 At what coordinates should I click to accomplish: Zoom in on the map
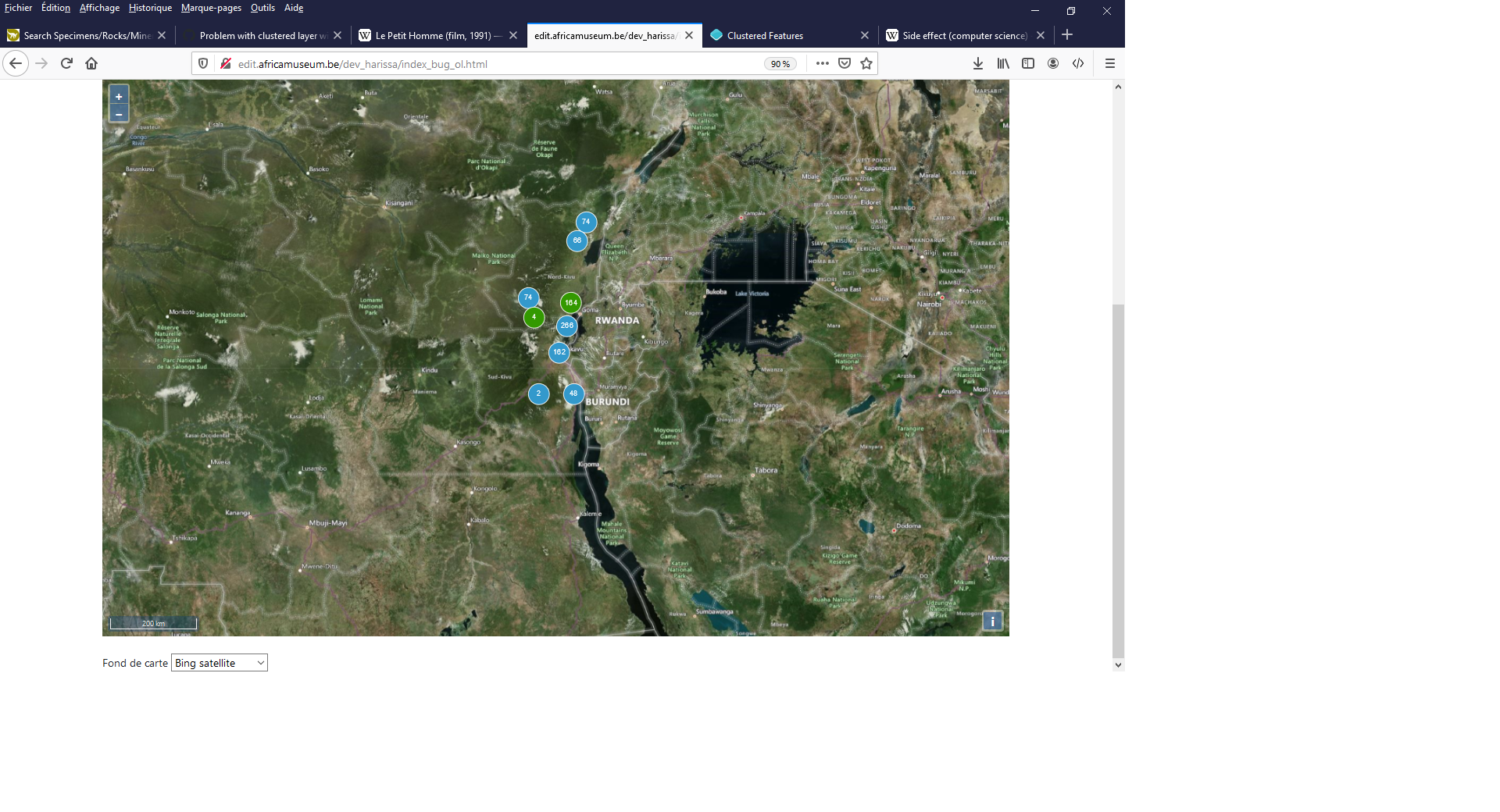[x=119, y=96]
